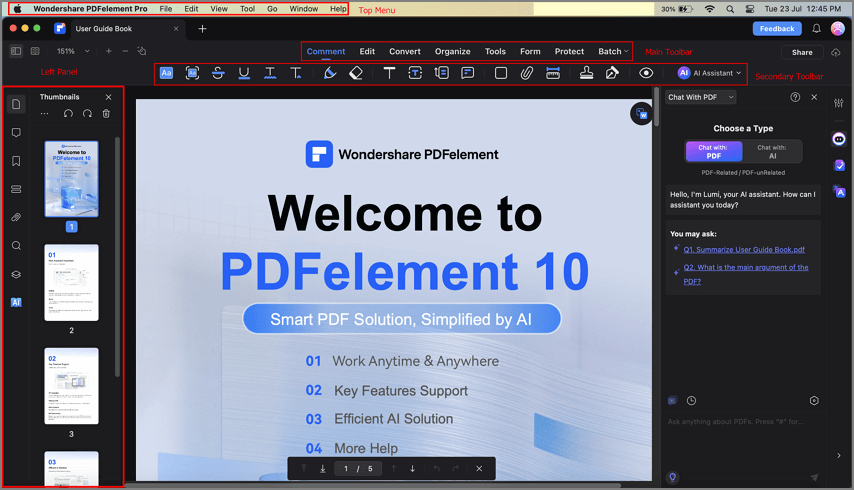Choose the Text Callout tool

442,73
